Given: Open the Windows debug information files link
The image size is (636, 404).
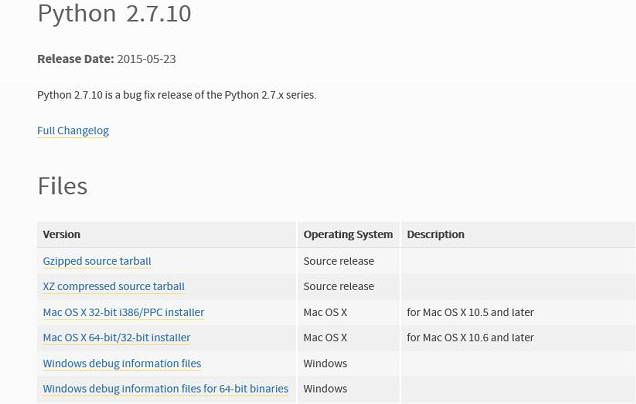Looking at the screenshot, I should pyautogui.click(x=121, y=363).
